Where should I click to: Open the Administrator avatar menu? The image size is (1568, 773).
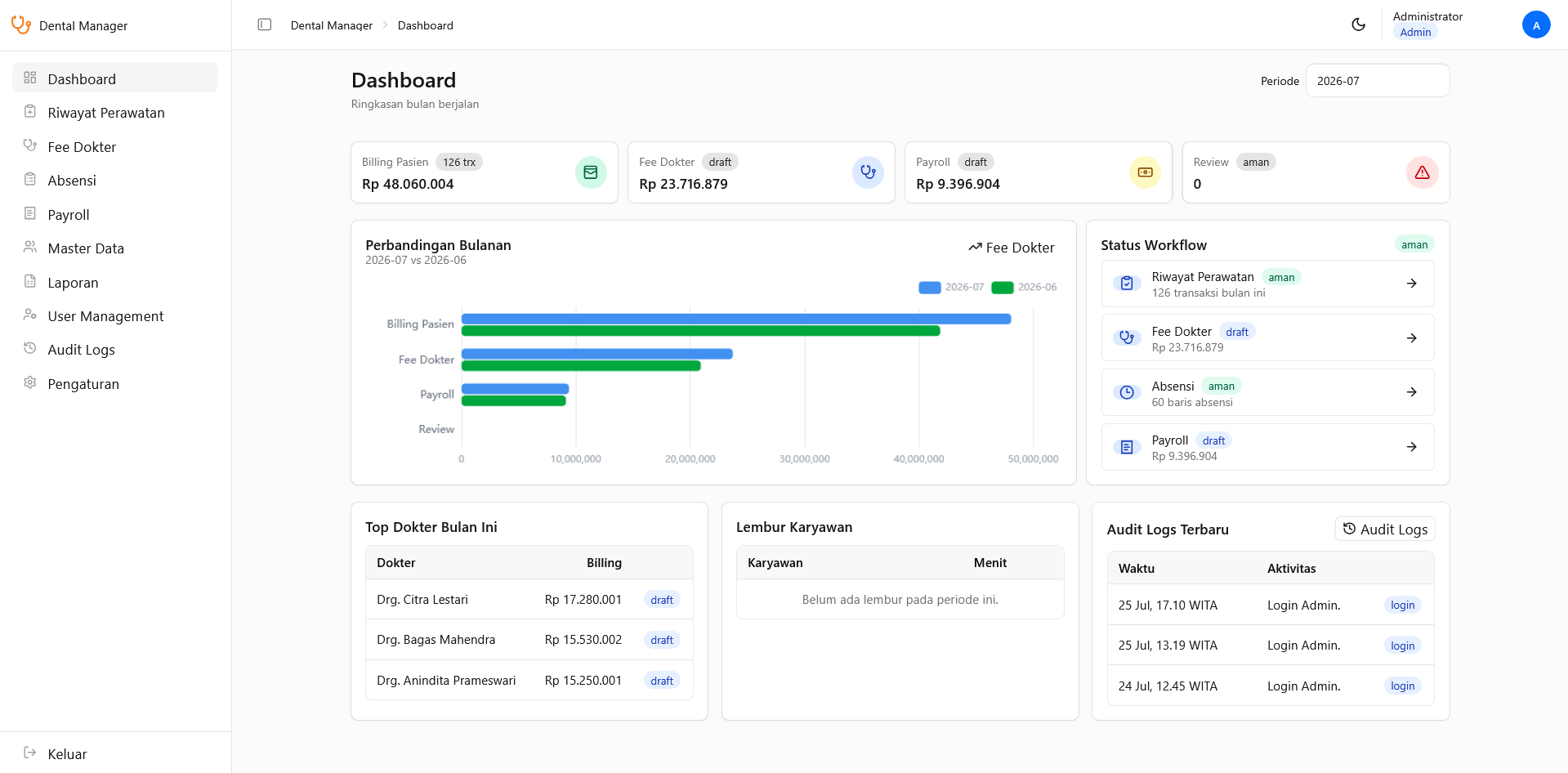[x=1536, y=25]
